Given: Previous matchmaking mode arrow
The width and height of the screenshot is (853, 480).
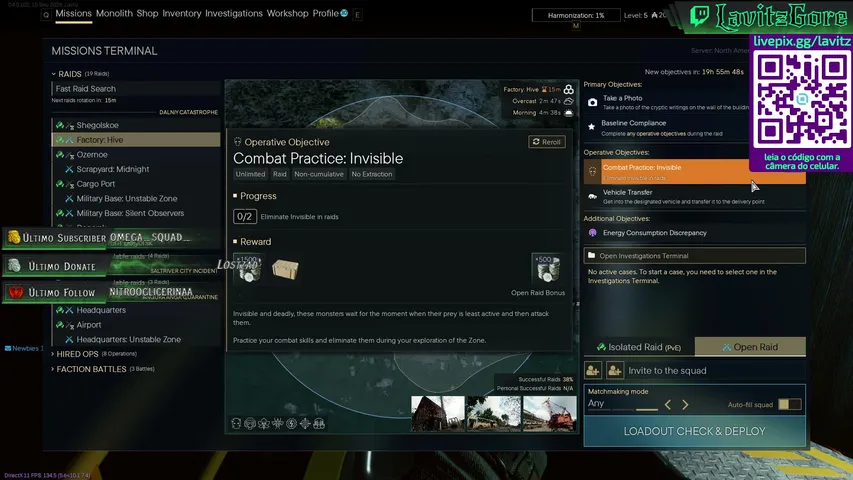Looking at the screenshot, I should (x=667, y=405).
